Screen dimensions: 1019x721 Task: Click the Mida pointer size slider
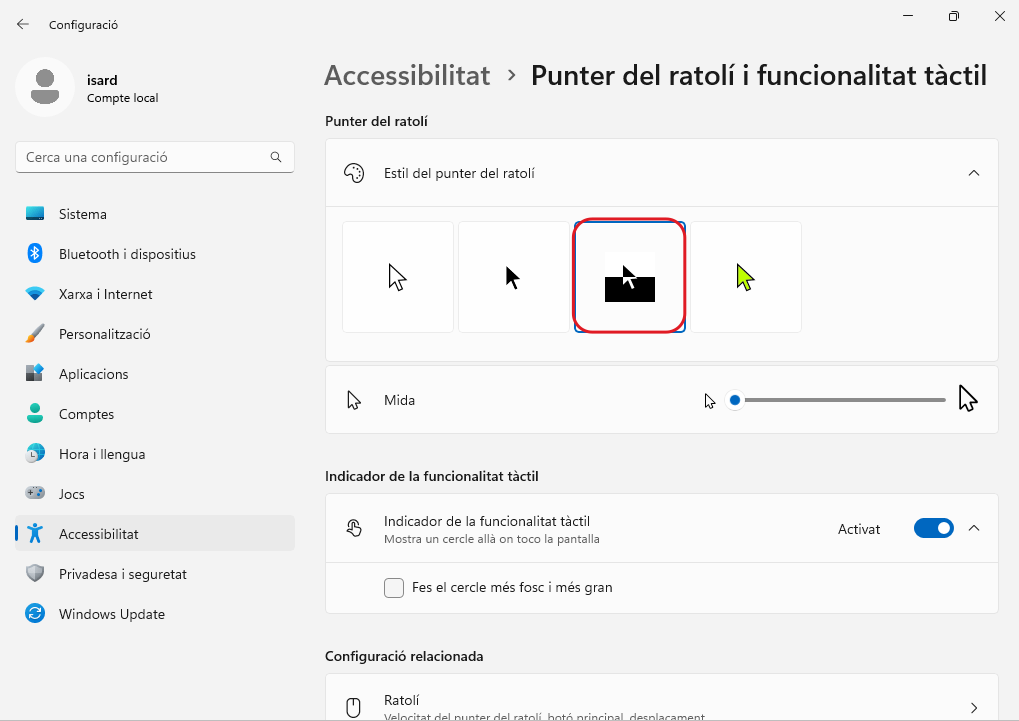pyautogui.click(x=838, y=400)
